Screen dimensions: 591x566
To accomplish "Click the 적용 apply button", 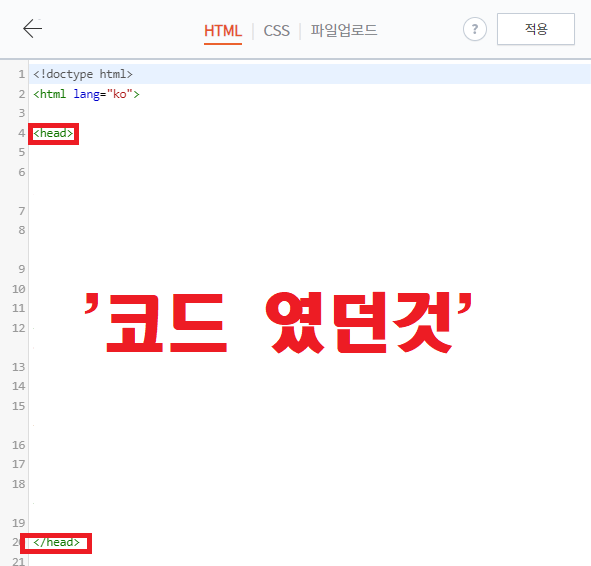I will (x=536, y=29).
